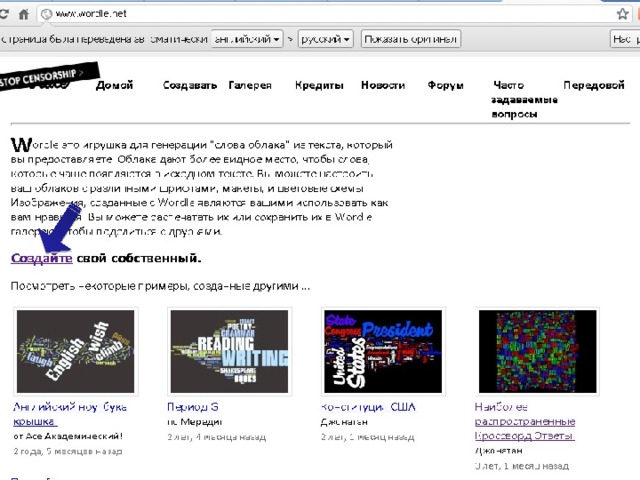Open the colorful crossword cloud thumbnail
The image size is (640, 480).
tap(538, 351)
